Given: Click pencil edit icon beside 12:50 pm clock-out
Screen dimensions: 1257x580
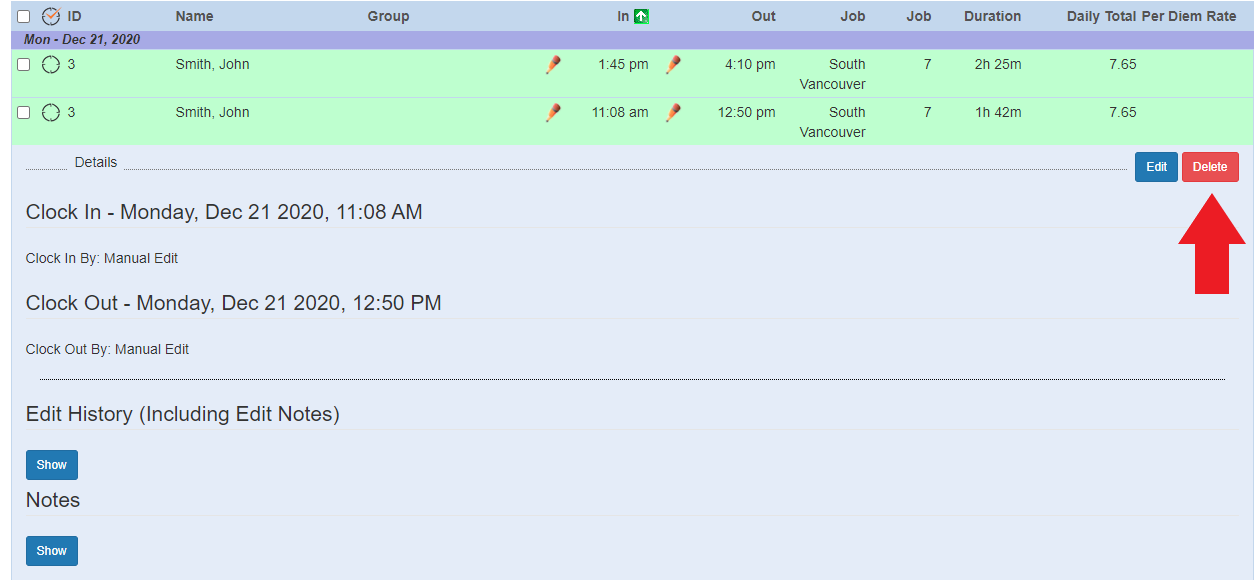Looking at the screenshot, I should click(x=673, y=113).
